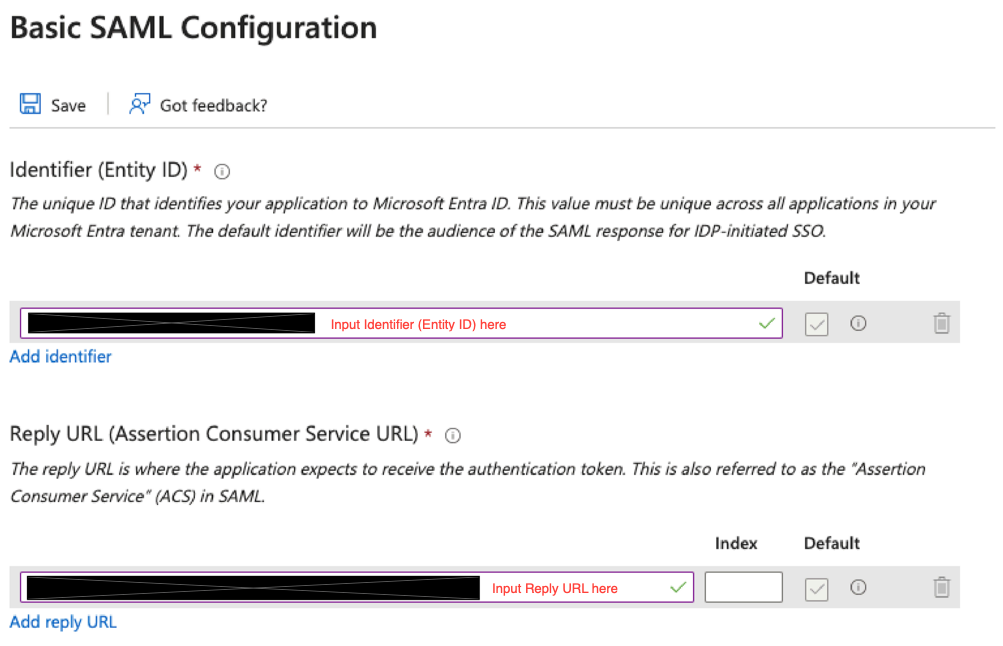Screen dimensions: 1003x646
Task: Toggle Default checkbox in the Reply URL row
Action: [x=817, y=588]
